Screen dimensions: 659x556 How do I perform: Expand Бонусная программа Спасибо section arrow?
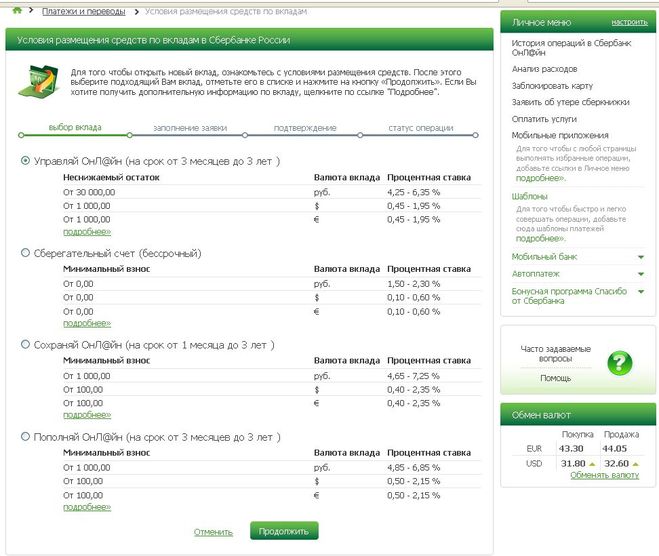pyautogui.click(x=640, y=290)
